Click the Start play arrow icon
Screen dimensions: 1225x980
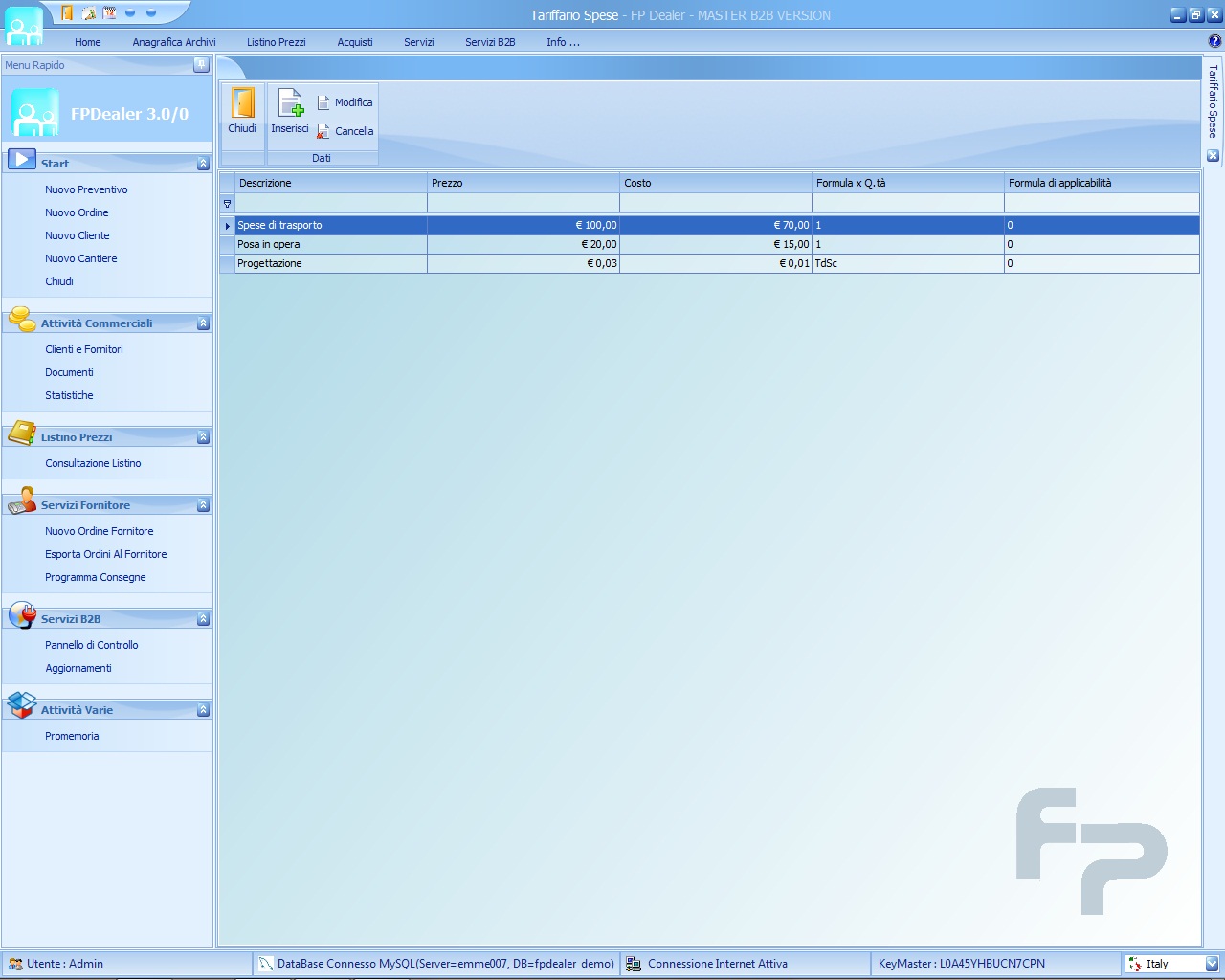(x=21, y=160)
